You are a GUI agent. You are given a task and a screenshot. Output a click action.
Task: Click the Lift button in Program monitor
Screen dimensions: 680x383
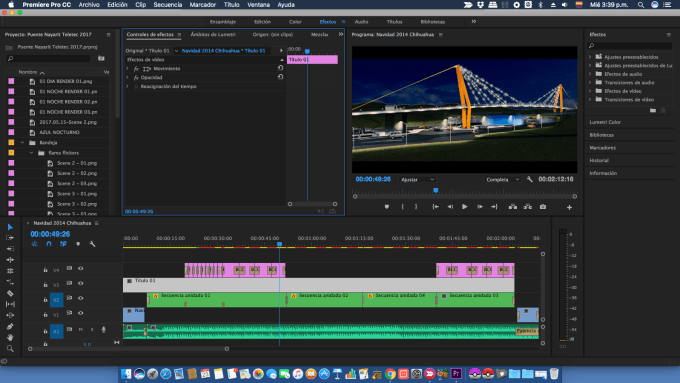pyautogui.click(x=513, y=207)
